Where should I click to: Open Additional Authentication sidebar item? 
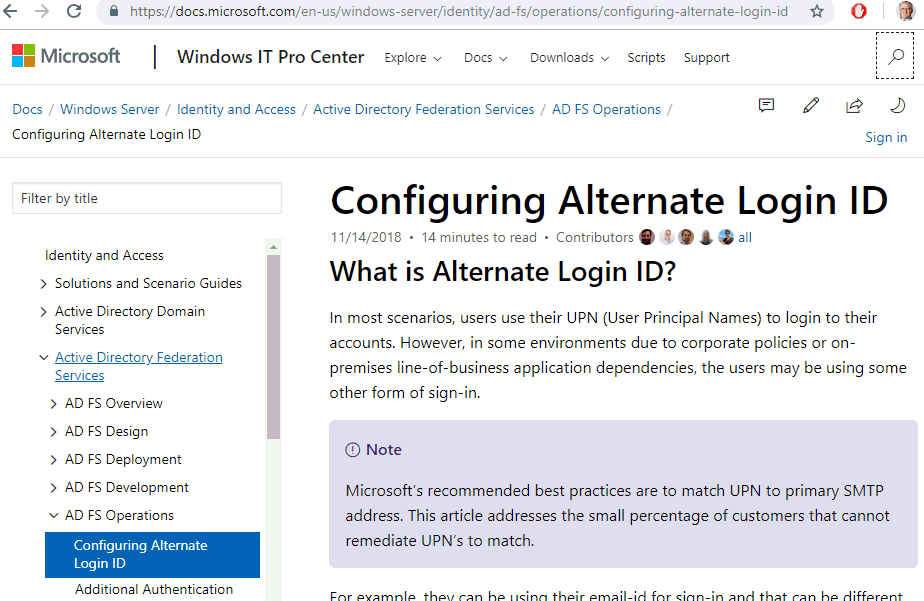154,589
